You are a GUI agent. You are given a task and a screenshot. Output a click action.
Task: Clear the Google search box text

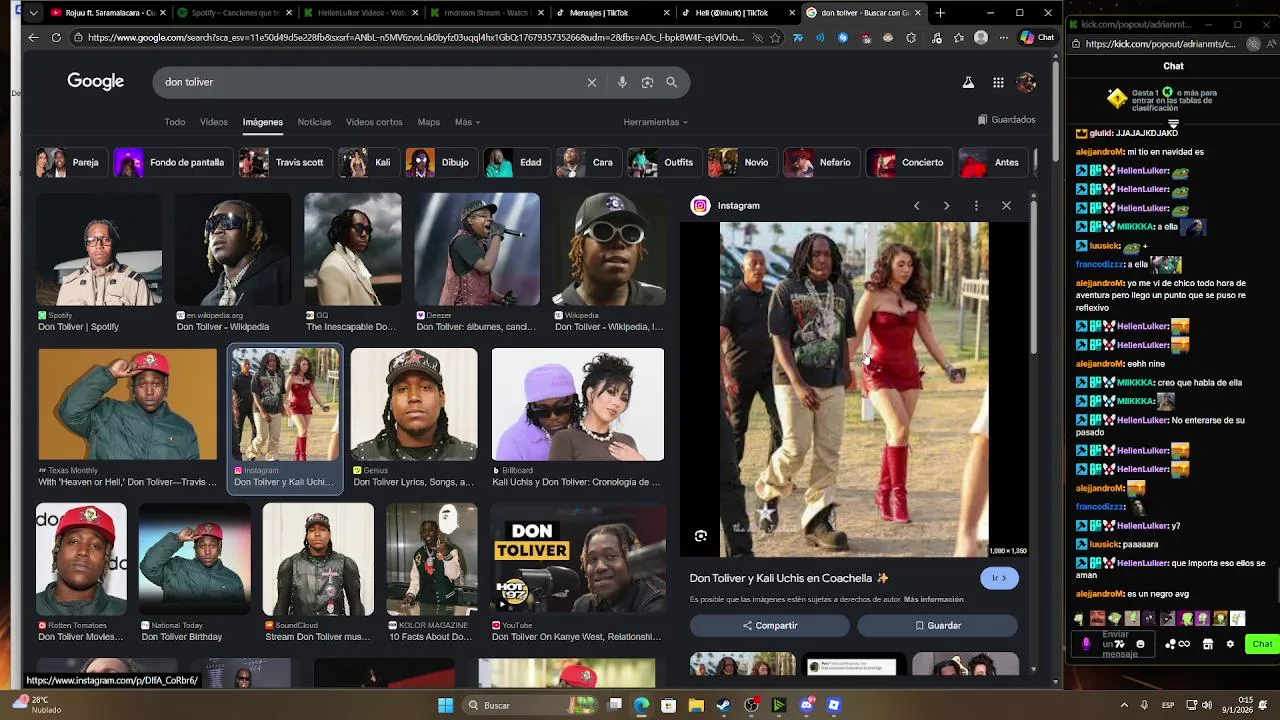pos(592,82)
